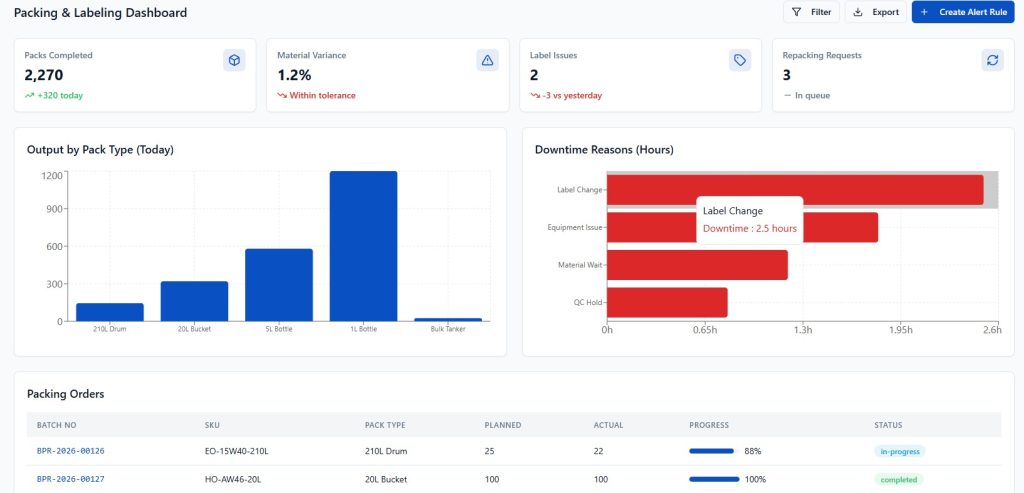
Task: Click the download icon in Export button
Action: 858,12
